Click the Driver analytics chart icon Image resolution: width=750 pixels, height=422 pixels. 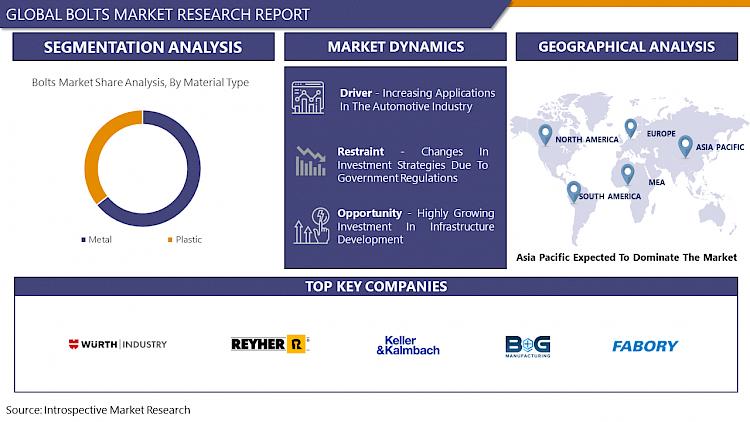point(308,98)
